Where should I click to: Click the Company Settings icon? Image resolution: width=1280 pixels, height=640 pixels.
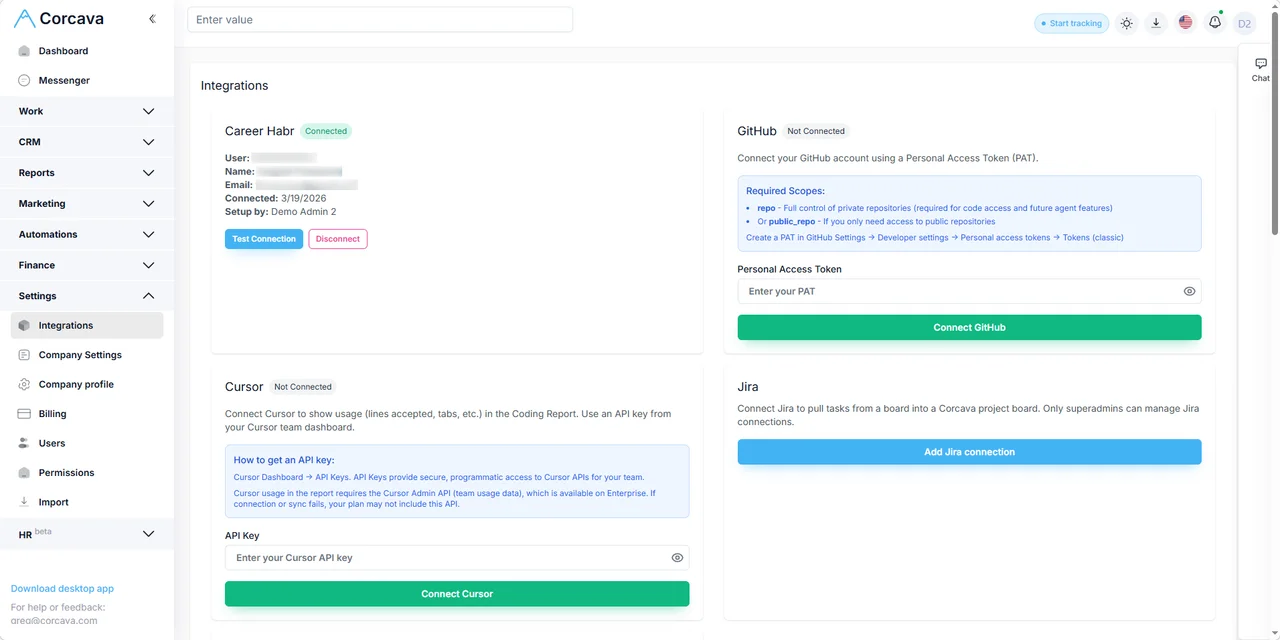25,355
